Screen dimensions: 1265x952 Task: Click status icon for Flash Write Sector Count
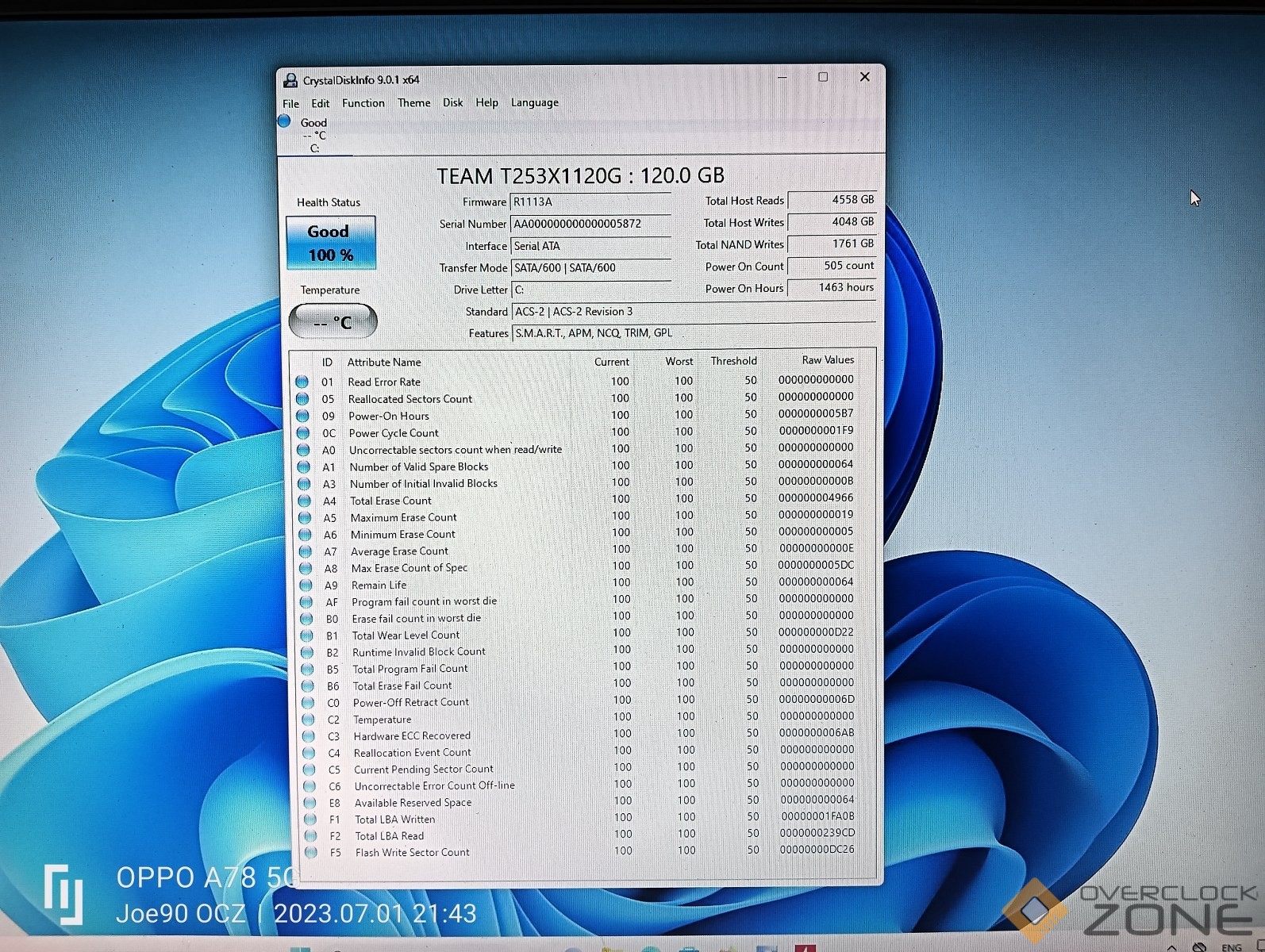point(311,852)
